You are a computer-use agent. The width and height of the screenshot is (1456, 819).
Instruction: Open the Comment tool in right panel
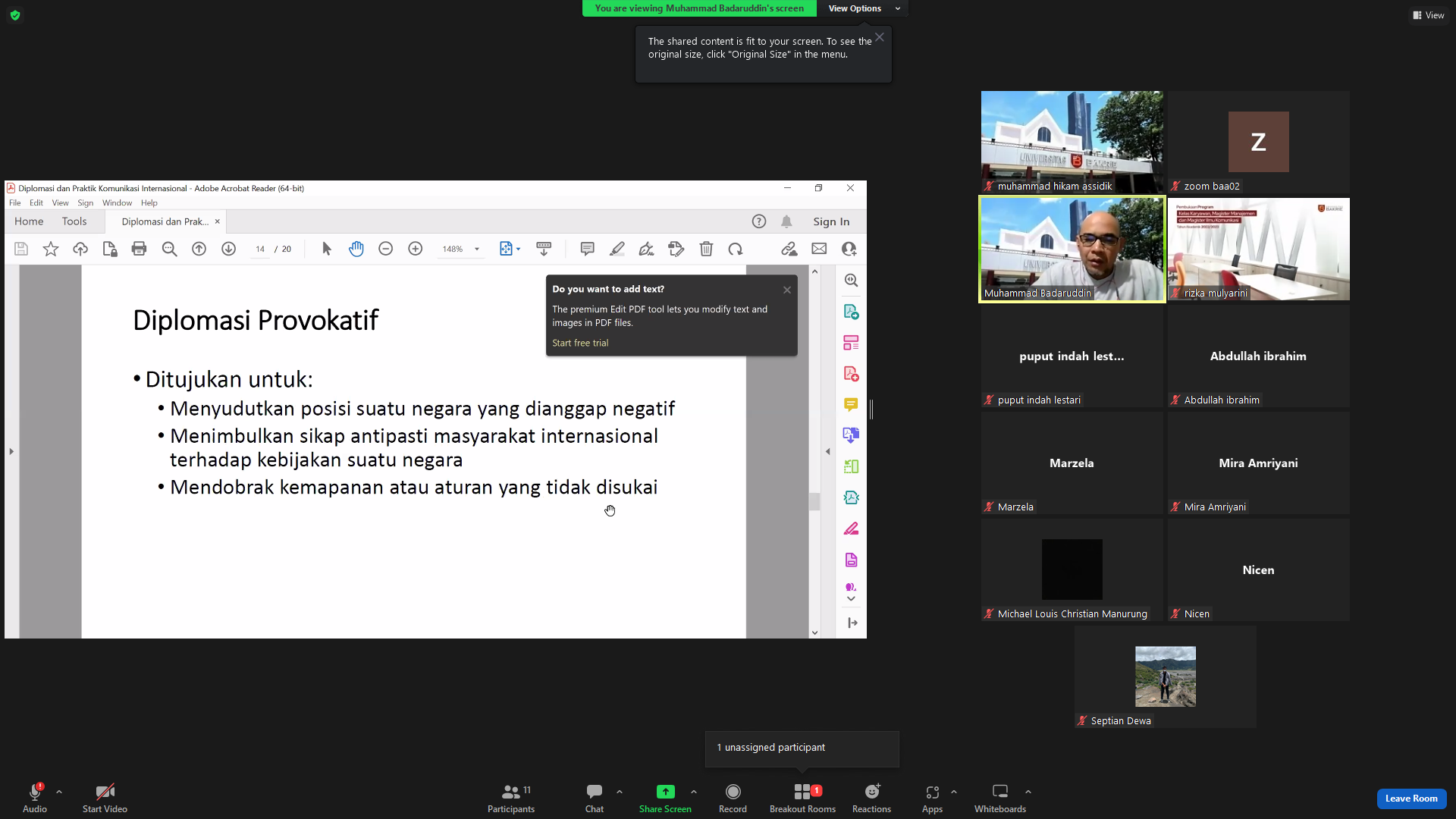point(851,405)
